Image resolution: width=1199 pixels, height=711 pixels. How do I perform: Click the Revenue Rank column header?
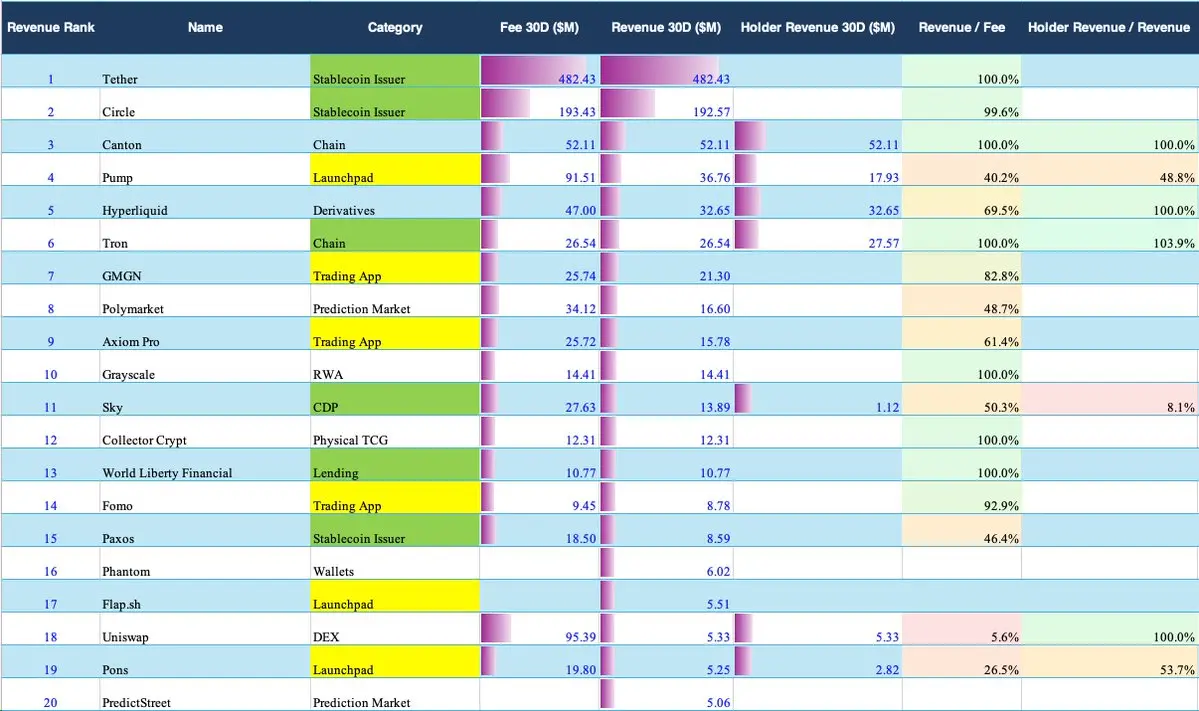pyautogui.click(x=50, y=28)
